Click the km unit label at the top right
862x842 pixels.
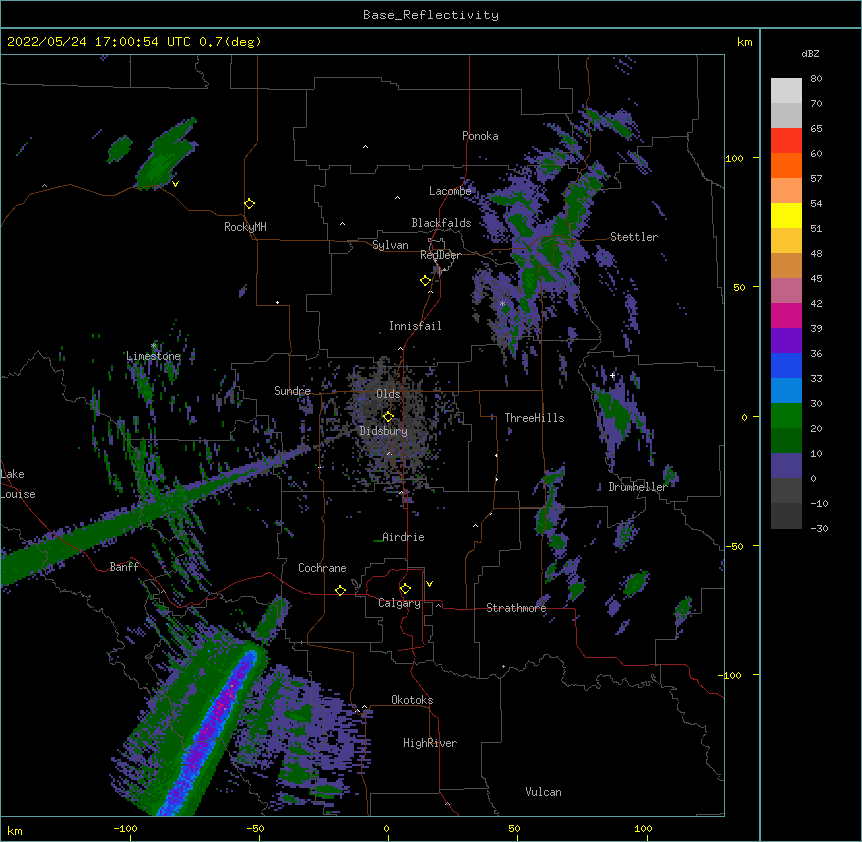point(744,42)
